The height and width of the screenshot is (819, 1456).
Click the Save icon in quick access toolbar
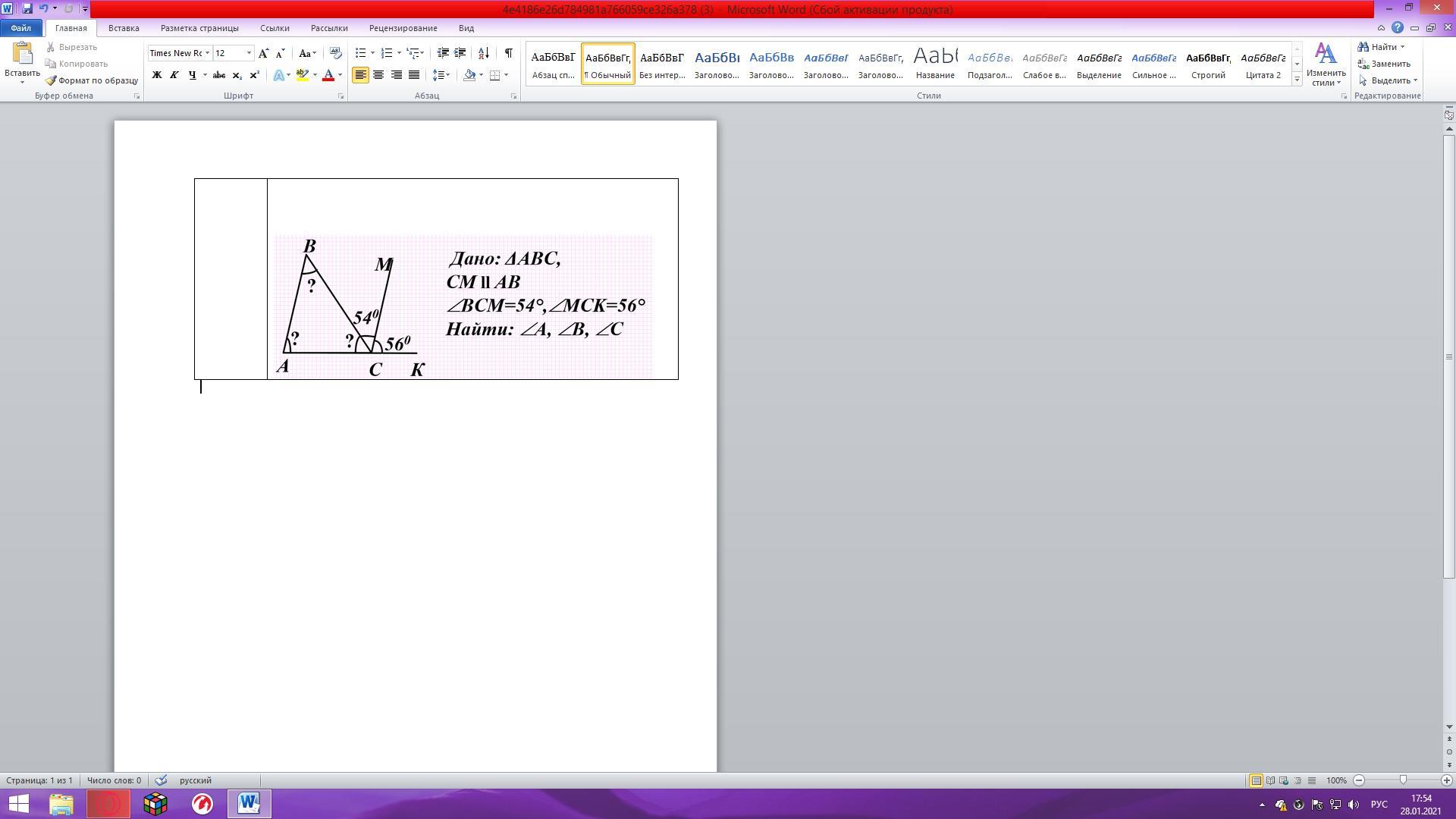[x=27, y=8]
